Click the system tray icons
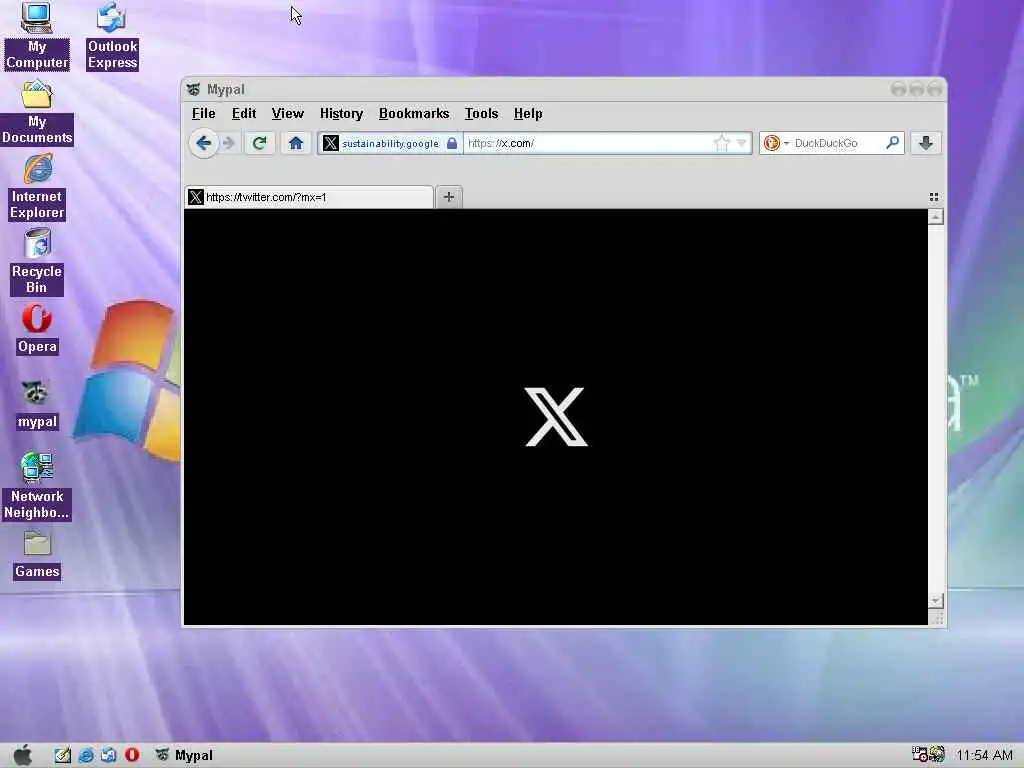Image resolution: width=1024 pixels, height=768 pixels. (929, 754)
